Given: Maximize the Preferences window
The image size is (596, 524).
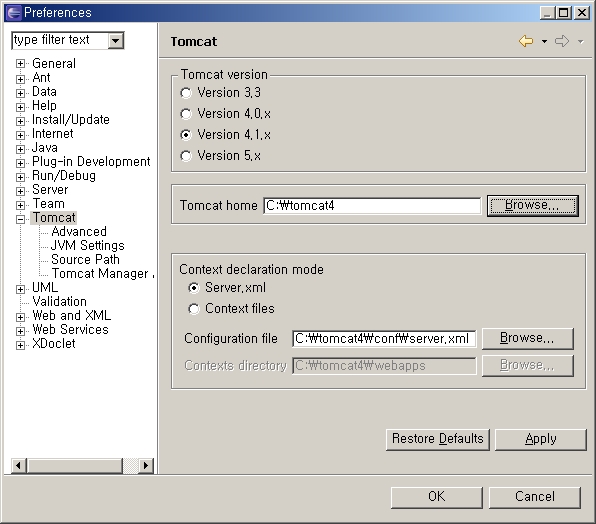Looking at the screenshot, I should coord(564,13).
